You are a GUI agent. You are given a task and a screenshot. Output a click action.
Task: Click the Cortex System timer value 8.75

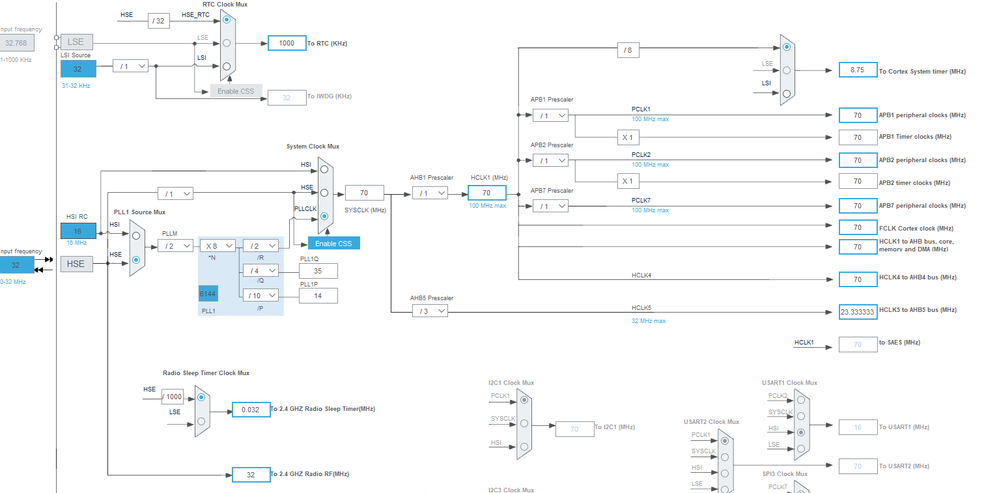point(858,70)
